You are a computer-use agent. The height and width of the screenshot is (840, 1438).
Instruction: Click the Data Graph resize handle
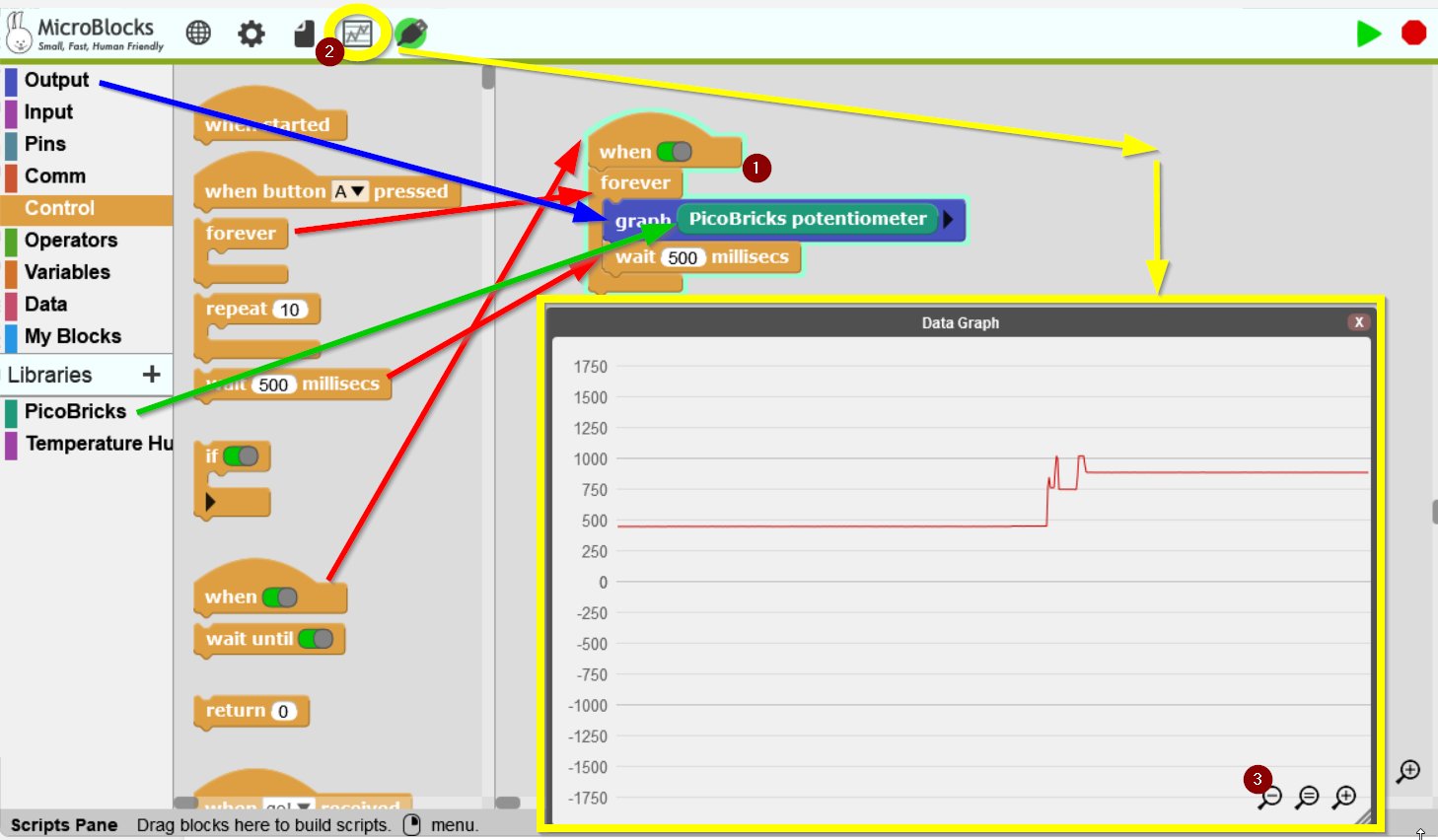pyautogui.click(x=1364, y=816)
